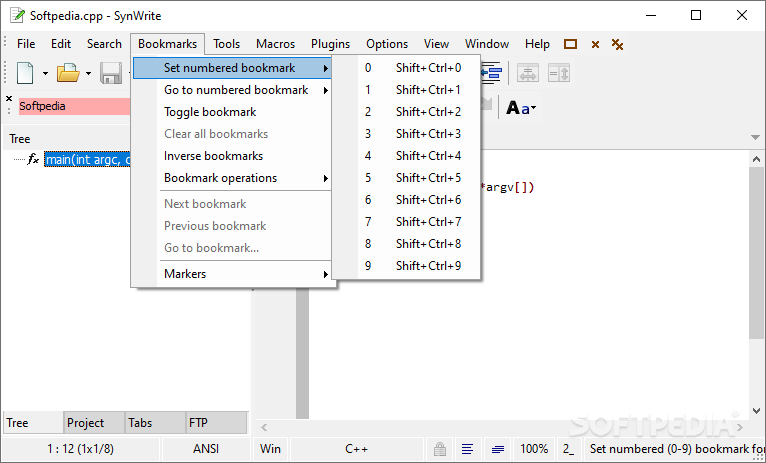The height and width of the screenshot is (463, 766).
Task: Click the brown rectangle restore icon in menu bar
Action: (x=570, y=44)
